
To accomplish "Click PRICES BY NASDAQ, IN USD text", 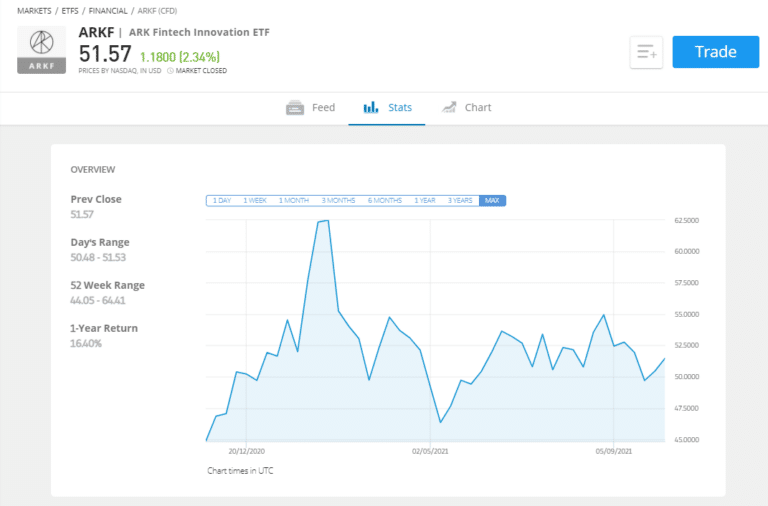I will click(x=120, y=71).
